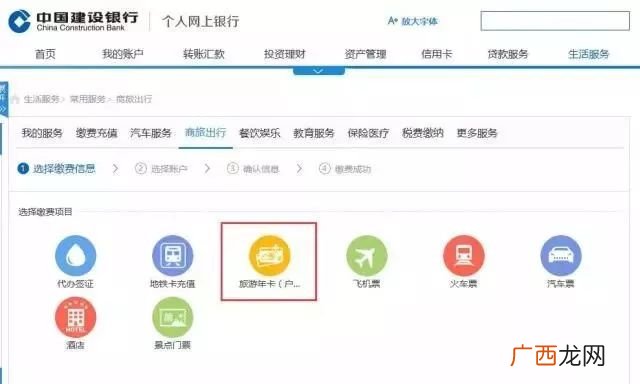Expand the blue navigation dropdown chevron
This screenshot has height=384, width=640.
(x=319, y=71)
